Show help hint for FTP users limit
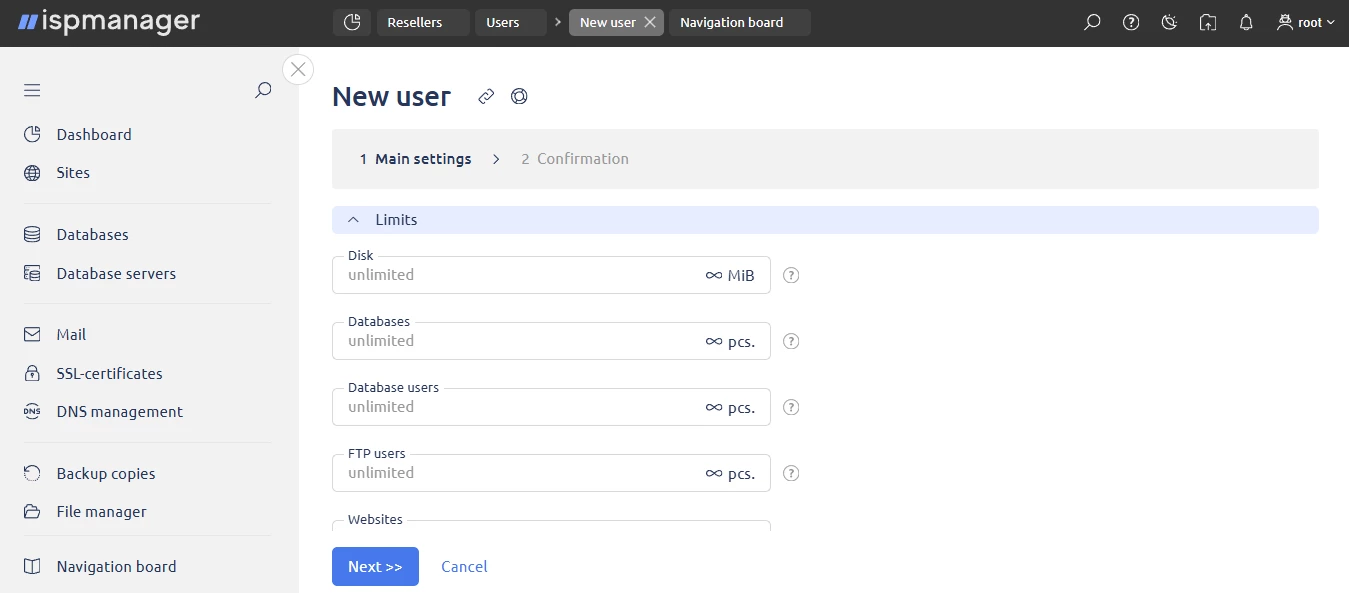Screen dimensions: 1349x593 pyautogui.click(x=791, y=473)
